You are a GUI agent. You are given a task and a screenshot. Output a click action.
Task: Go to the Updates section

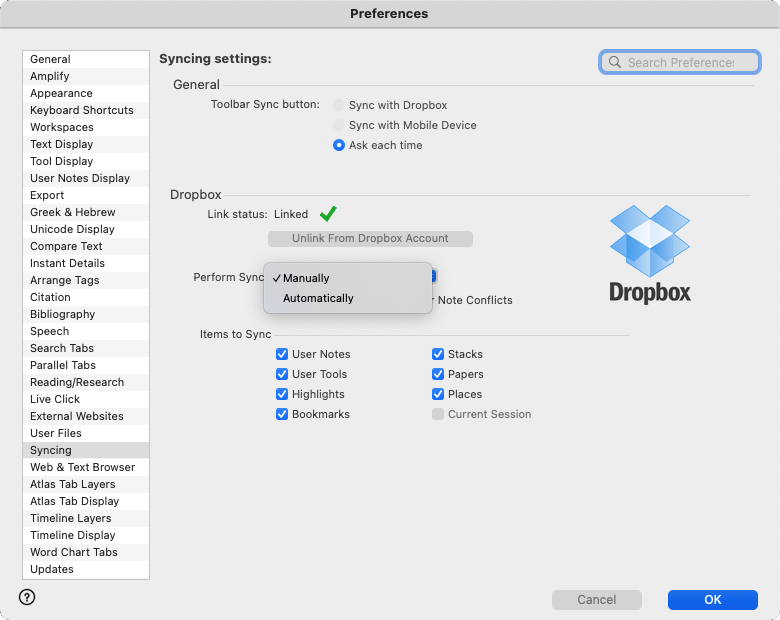tap(52, 569)
